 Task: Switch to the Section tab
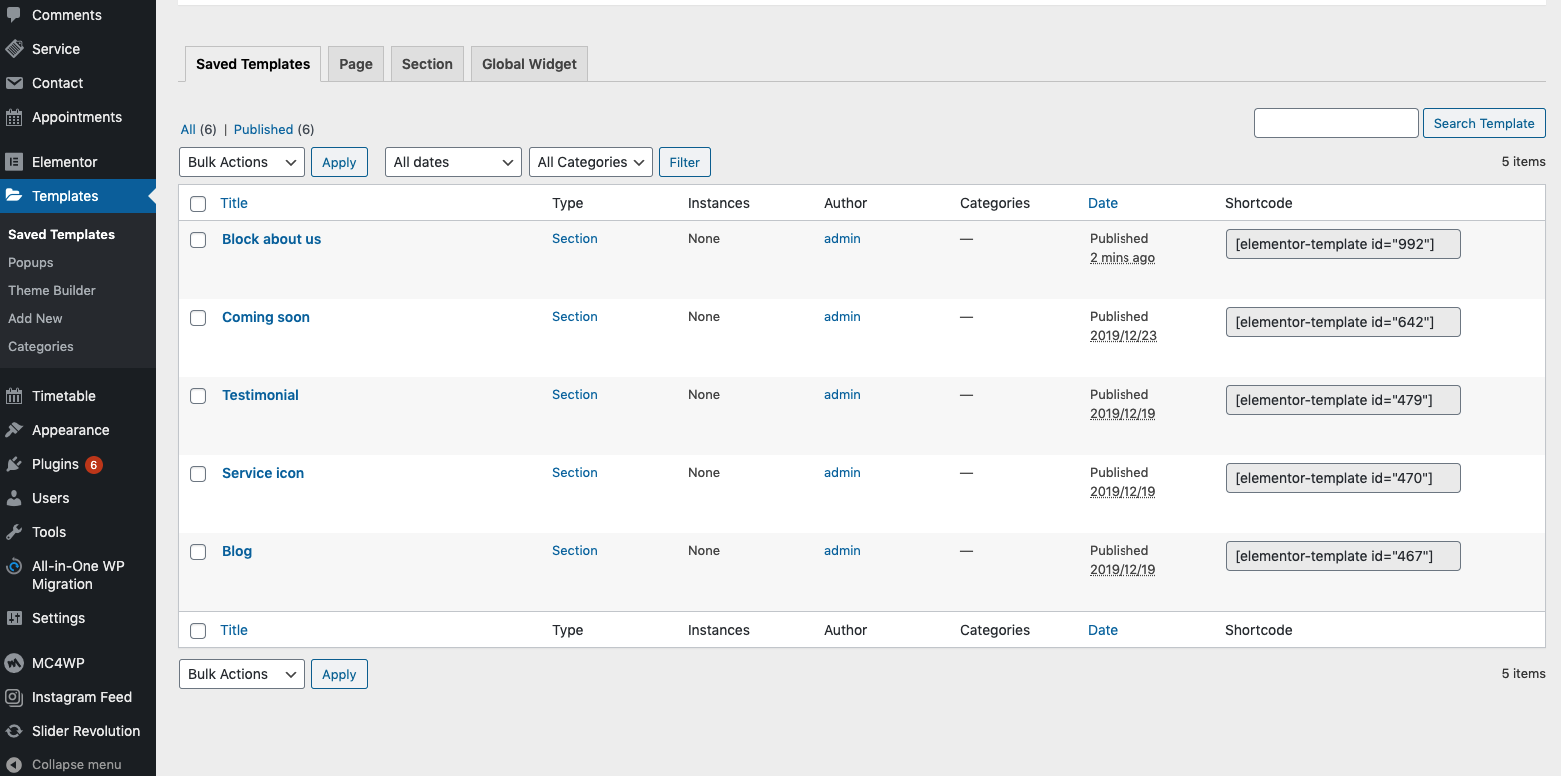click(427, 64)
